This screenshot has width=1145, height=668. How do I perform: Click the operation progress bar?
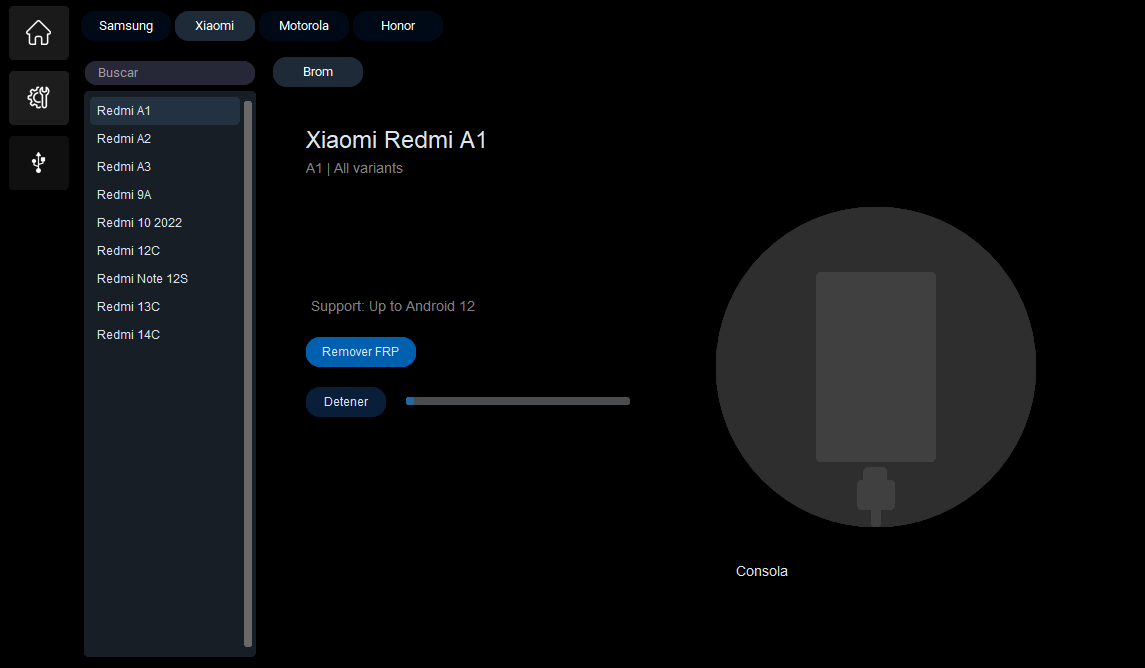point(518,401)
